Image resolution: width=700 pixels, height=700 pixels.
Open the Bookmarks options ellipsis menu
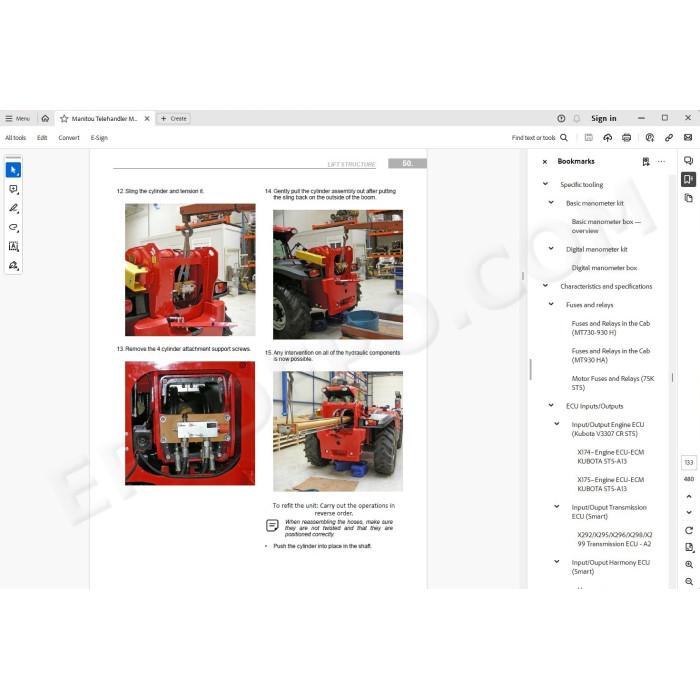(x=661, y=162)
